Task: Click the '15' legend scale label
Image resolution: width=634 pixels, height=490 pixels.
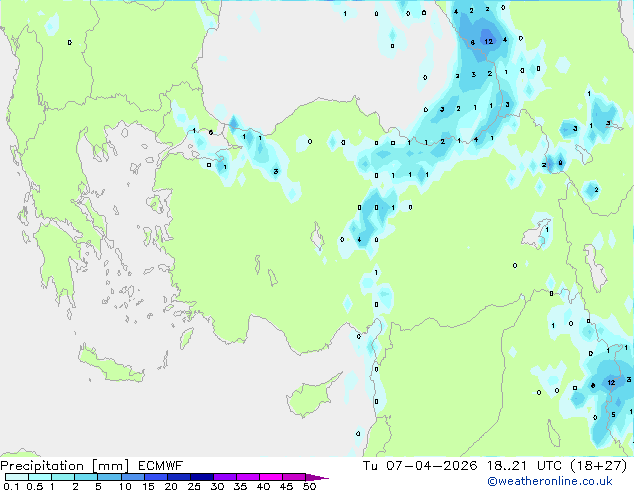Action: [x=148, y=486]
